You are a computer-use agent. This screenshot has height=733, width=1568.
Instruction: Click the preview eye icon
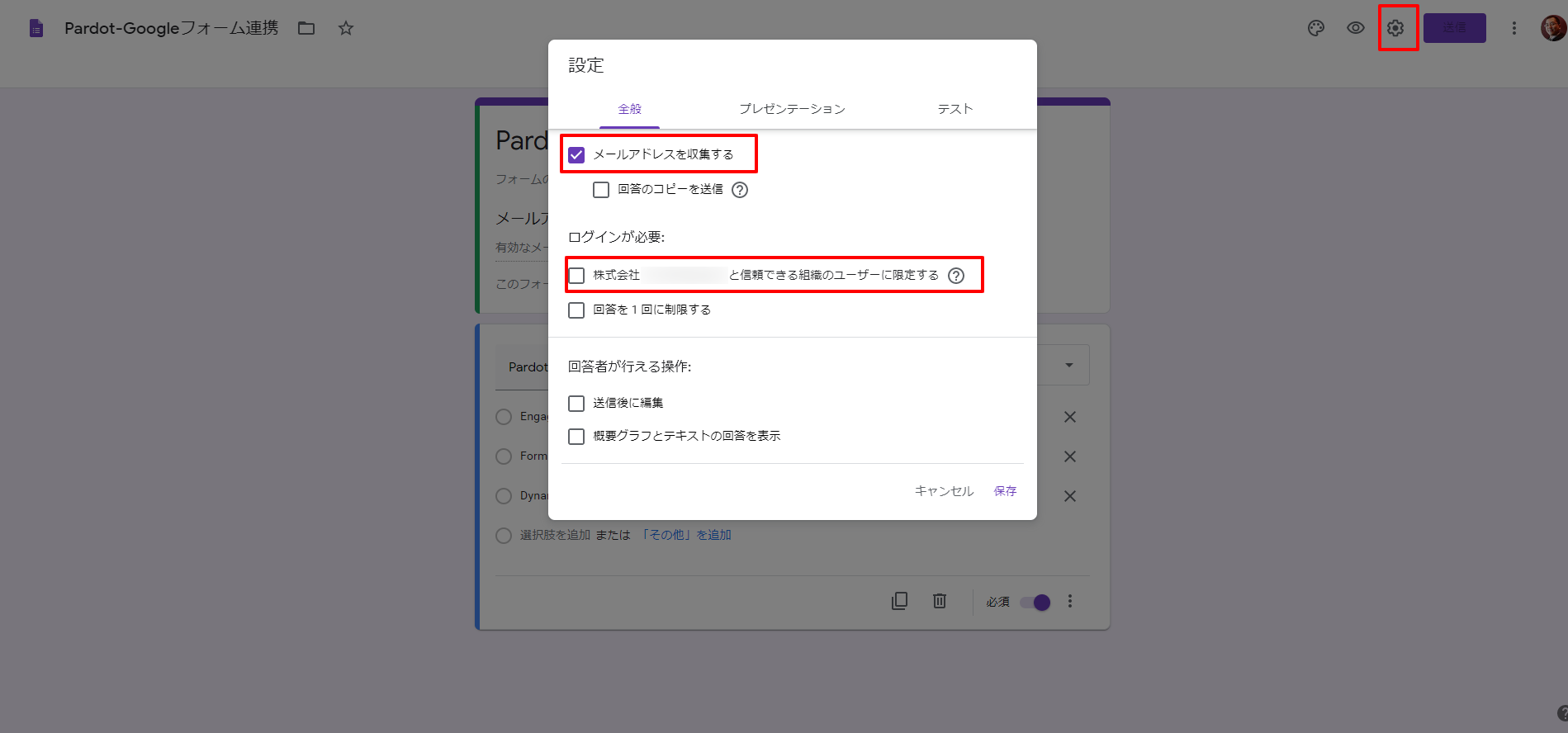tap(1356, 28)
